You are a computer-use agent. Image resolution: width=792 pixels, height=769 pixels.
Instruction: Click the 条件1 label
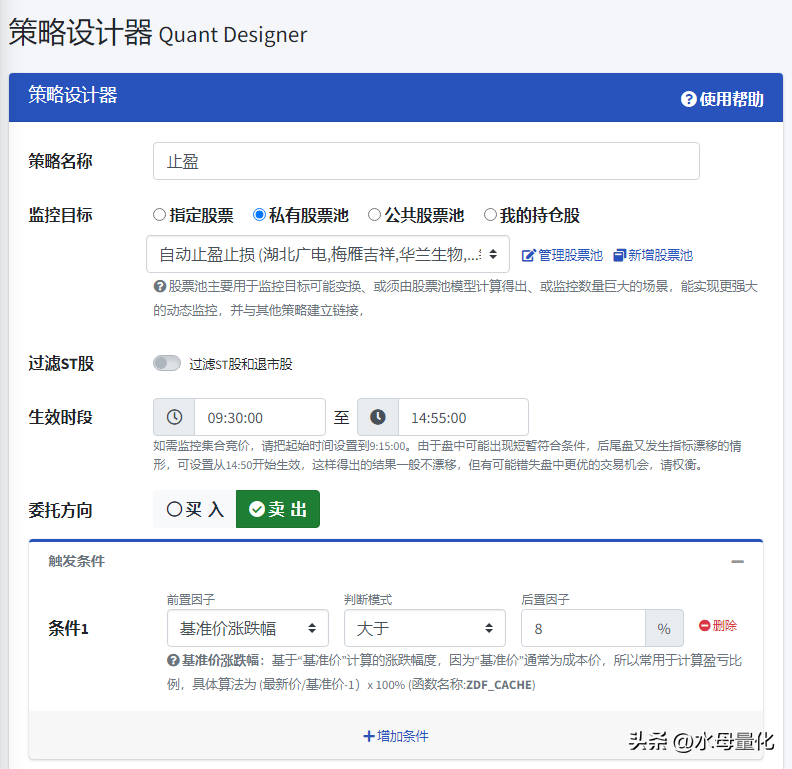coord(68,629)
